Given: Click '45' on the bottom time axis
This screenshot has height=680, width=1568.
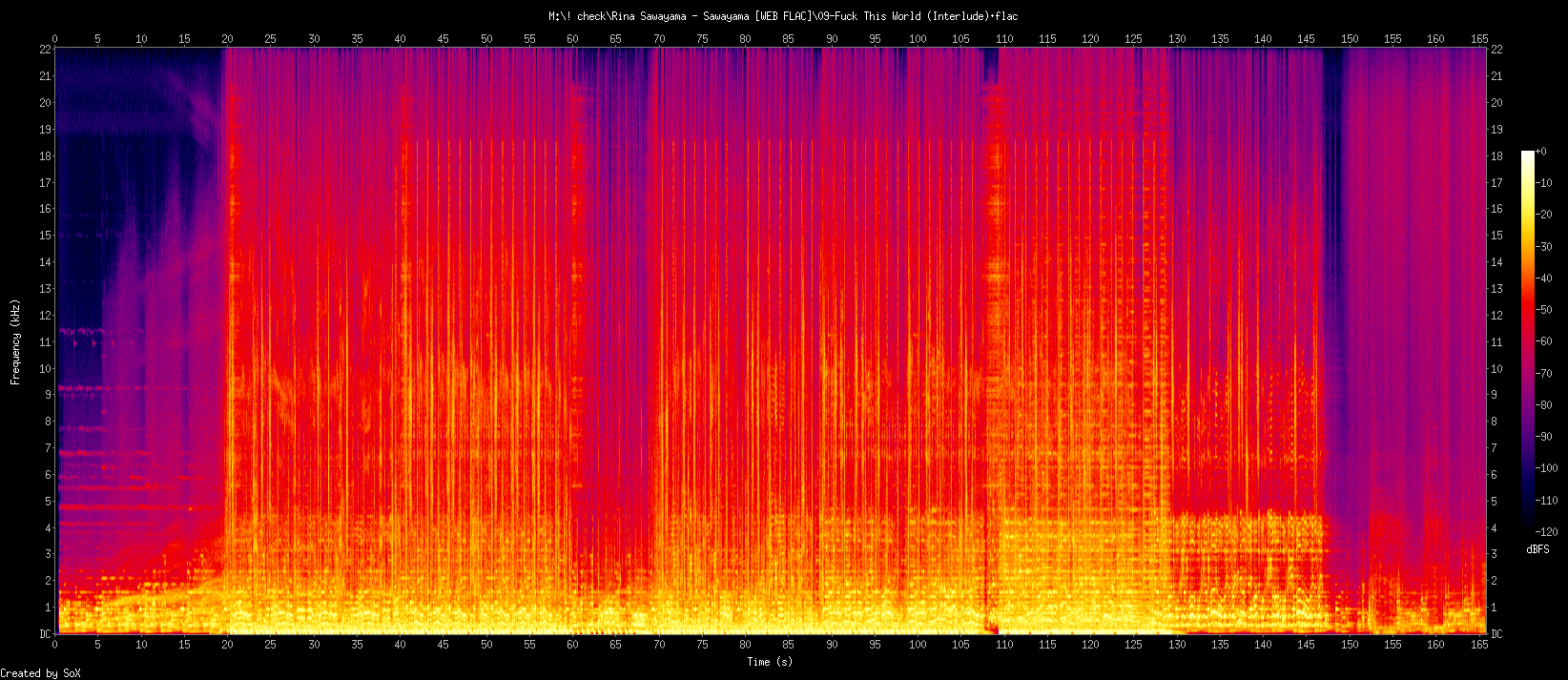Looking at the screenshot, I should pos(444,645).
